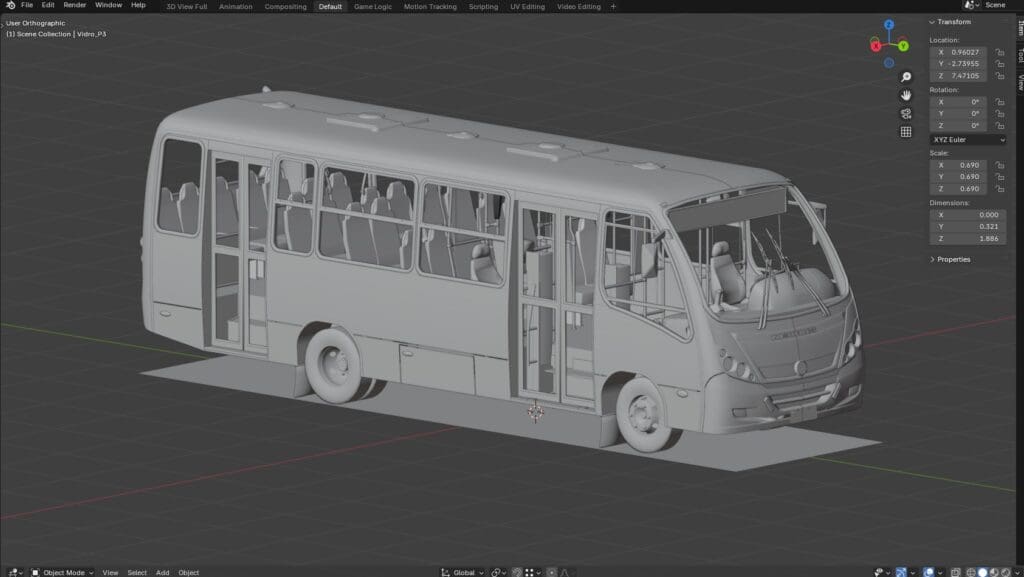Open the Add menu in viewport header
This screenshot has height=577, width=1024.
tap(162, 572)
